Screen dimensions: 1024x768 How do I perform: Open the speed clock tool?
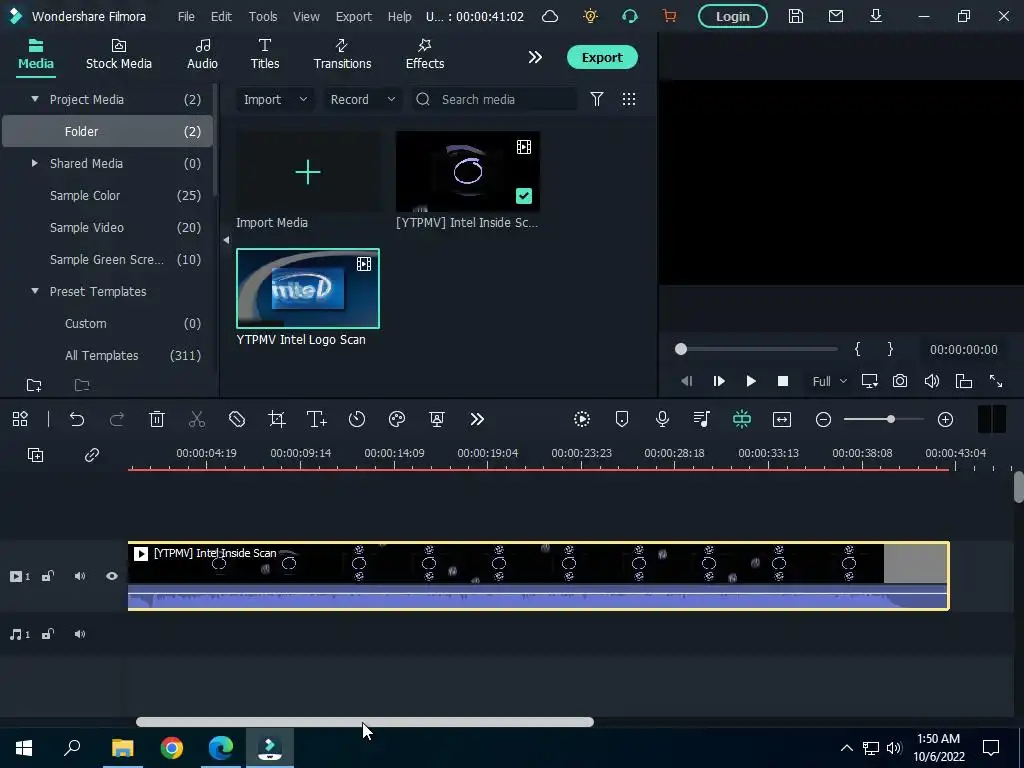tap(357, 419)
